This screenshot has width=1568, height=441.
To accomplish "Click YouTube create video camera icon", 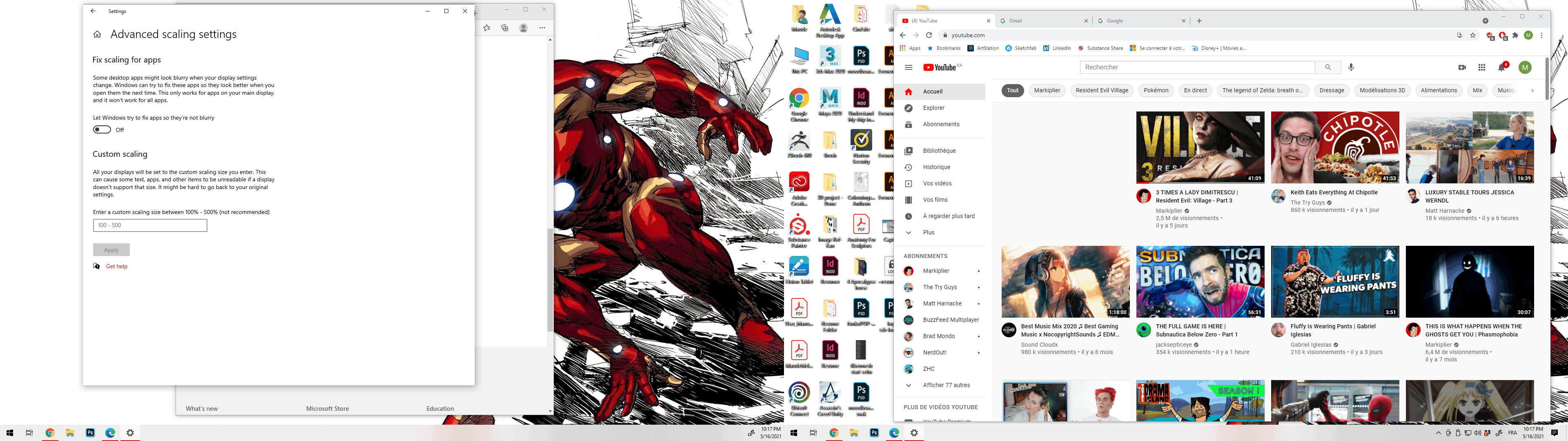I will click(1462, 68).
